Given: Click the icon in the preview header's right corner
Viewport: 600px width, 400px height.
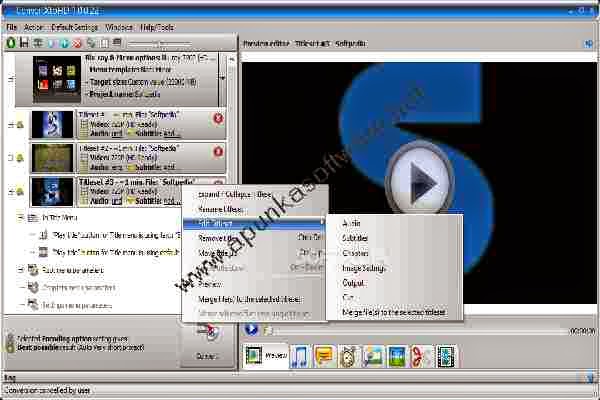Looking at the screenshot, I should [x=589, y=44].
